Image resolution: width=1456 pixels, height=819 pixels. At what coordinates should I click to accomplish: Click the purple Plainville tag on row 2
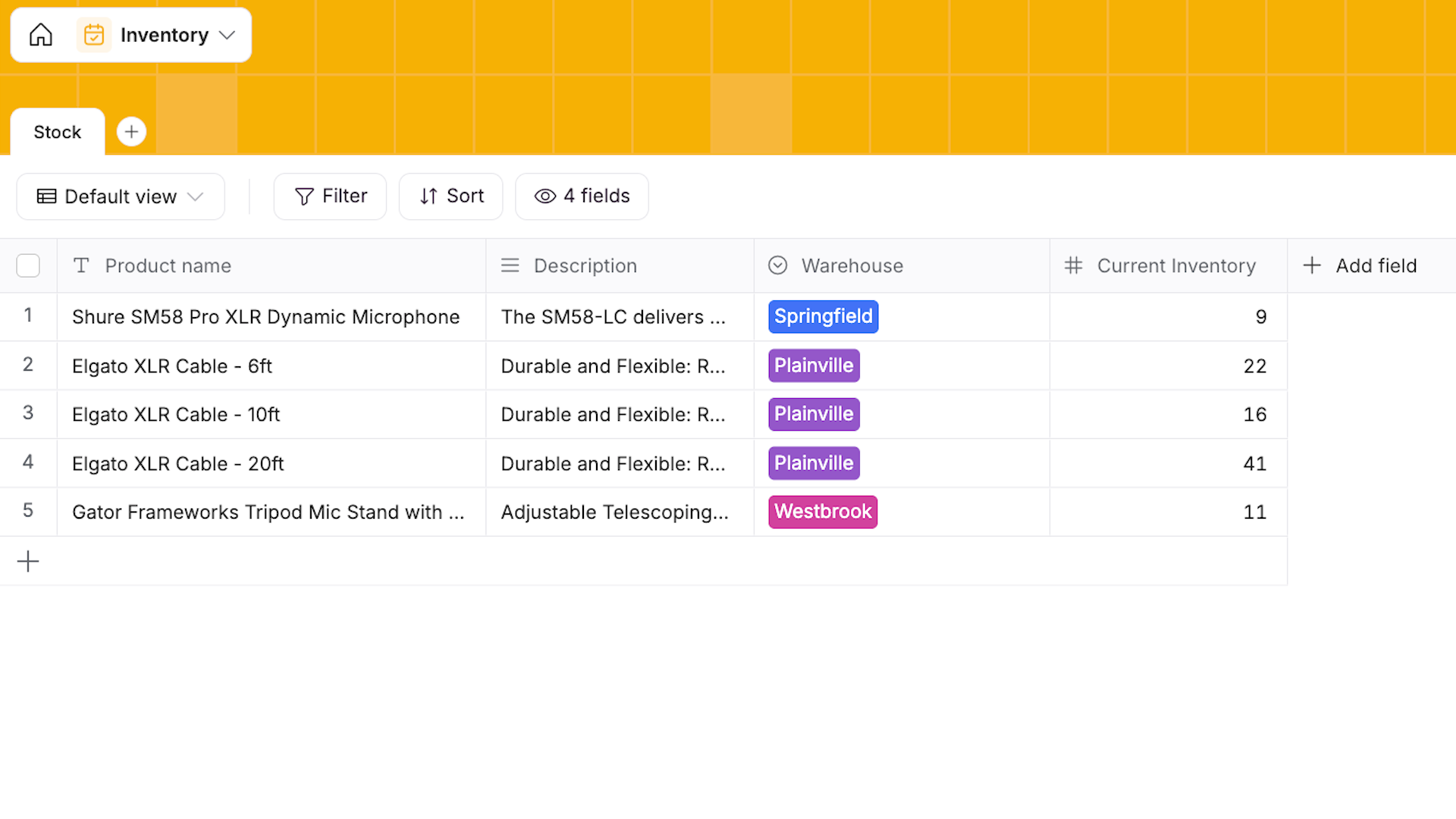(x=813, y=366)
